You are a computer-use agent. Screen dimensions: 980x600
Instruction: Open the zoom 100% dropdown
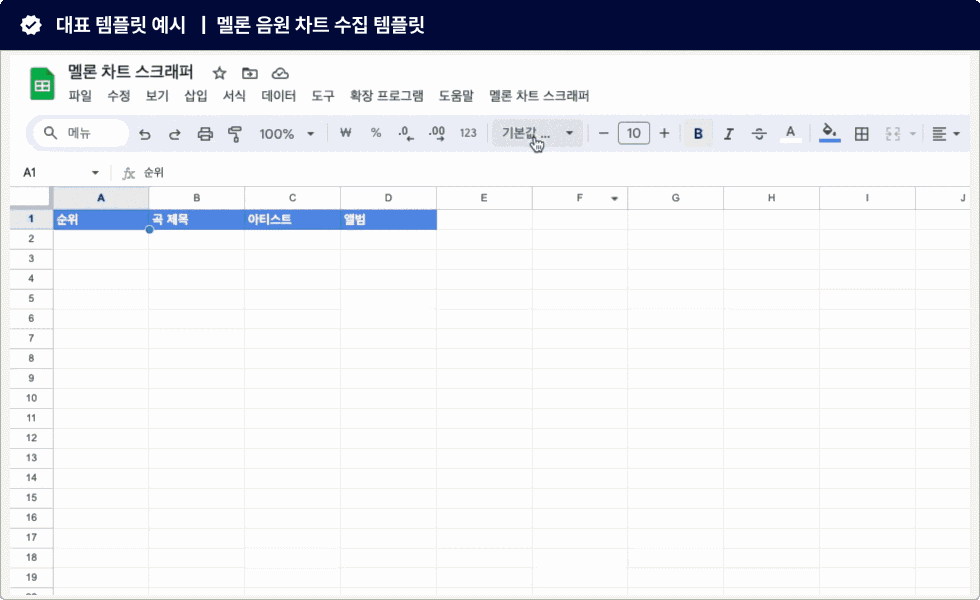[286, 134]
